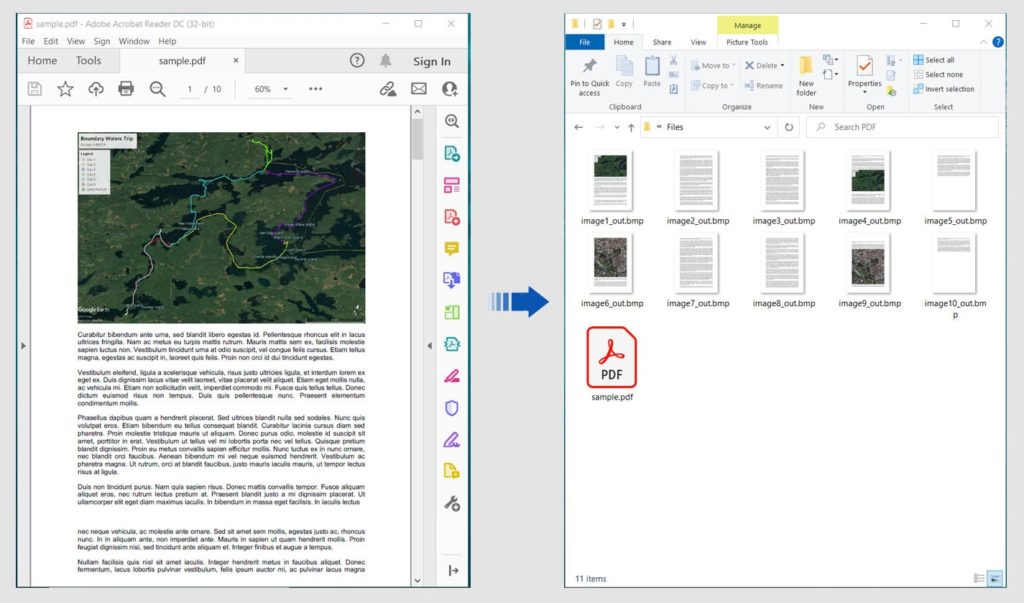Image resolution: width=1024 pixels, height=603 pixels.
Task: Save the PDF with the save icon
Action: coord(35,88)
